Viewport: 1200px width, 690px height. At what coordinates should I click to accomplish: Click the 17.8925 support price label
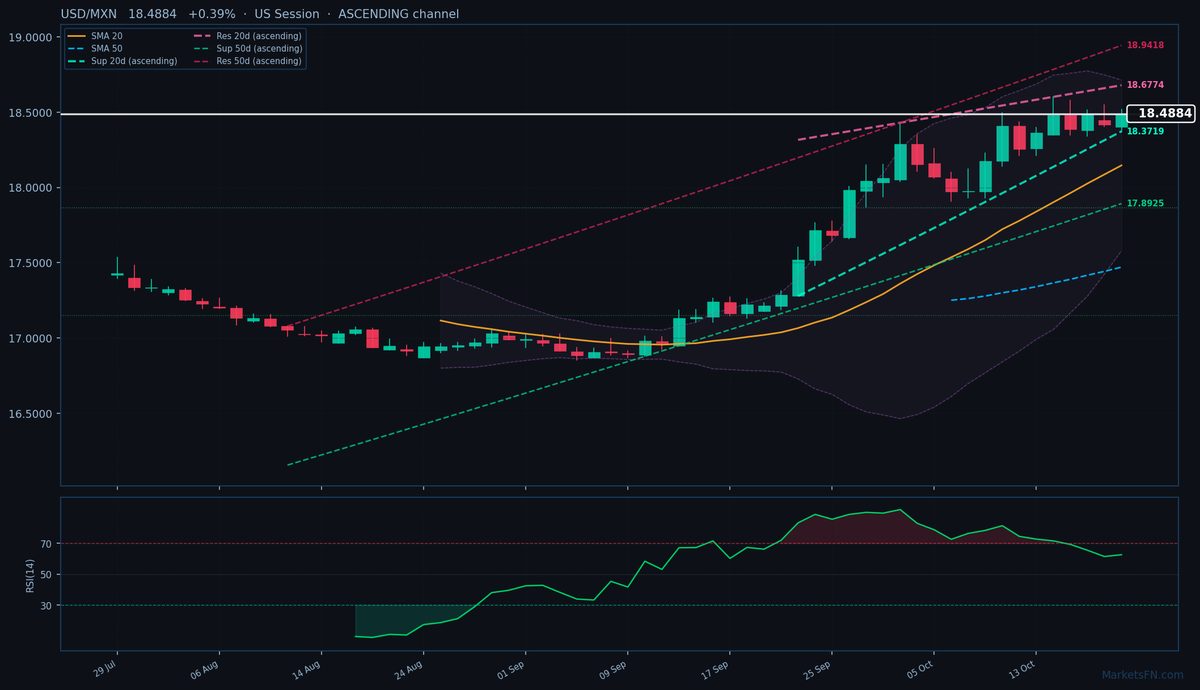coord(1145,203)
